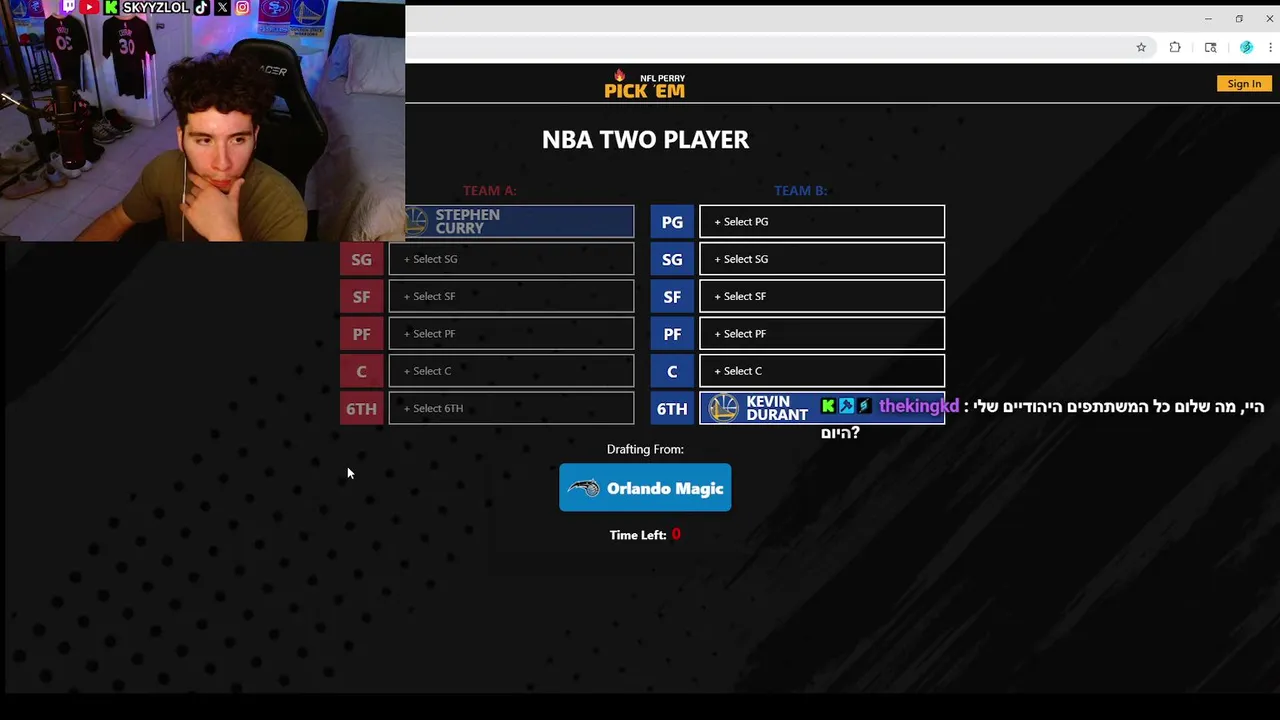
Task: Open the browser three-dot menu
Action: 1271,47
